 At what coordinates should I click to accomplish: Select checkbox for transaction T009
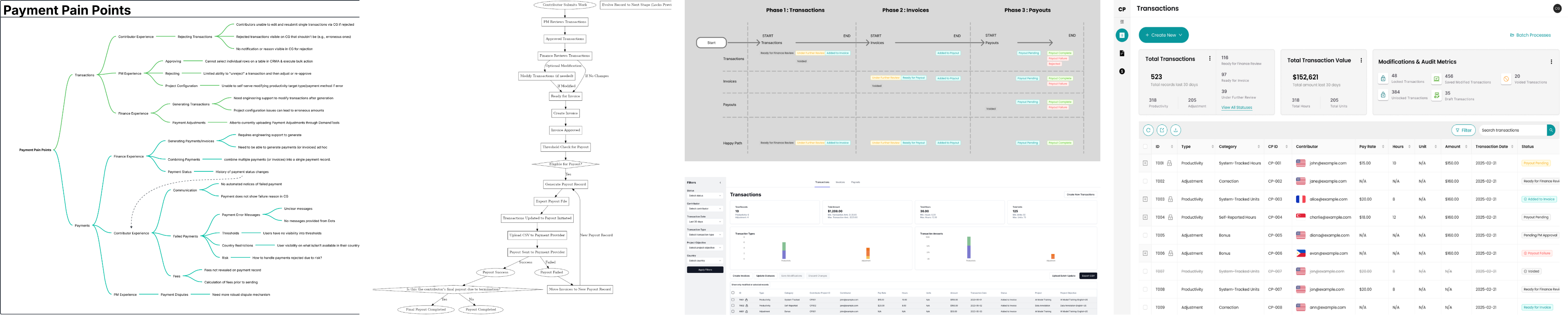point(1145,308)
